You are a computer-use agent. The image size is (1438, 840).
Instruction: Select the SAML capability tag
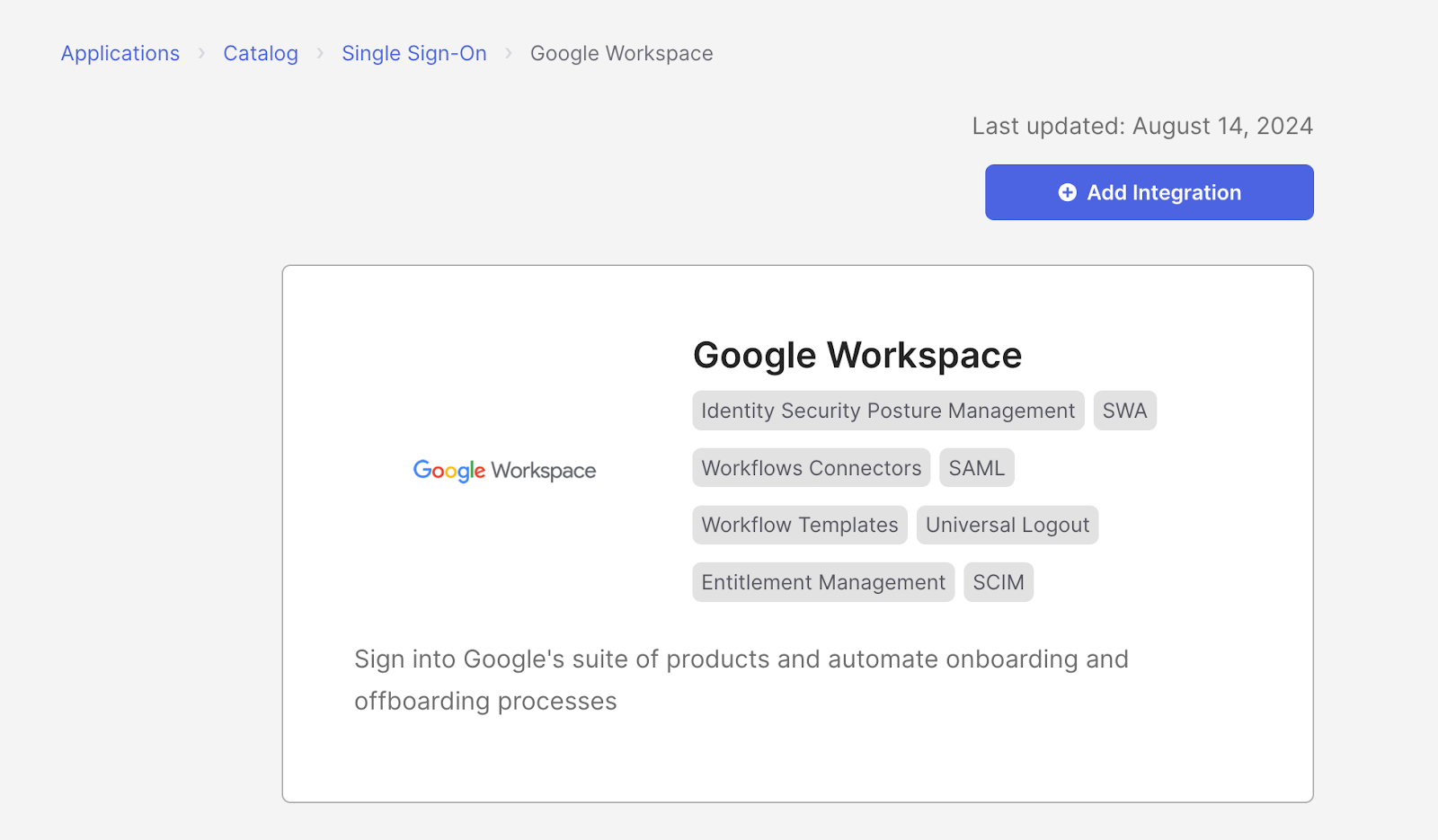(976, 467)
